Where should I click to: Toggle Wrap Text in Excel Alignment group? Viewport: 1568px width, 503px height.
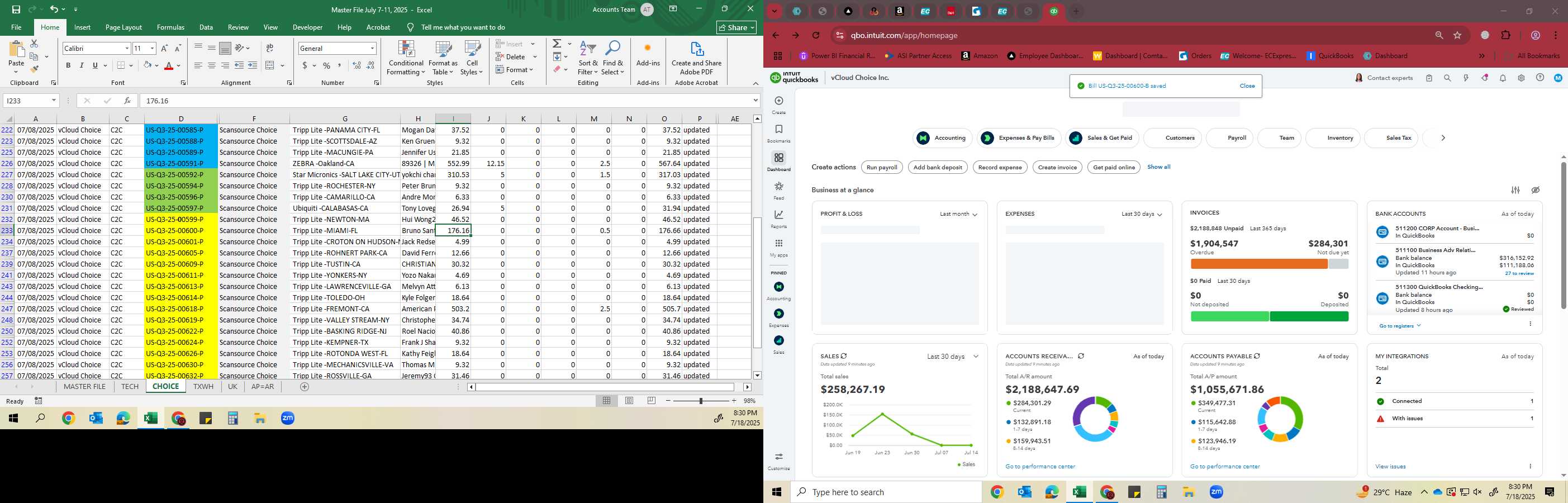click(270, 48)
